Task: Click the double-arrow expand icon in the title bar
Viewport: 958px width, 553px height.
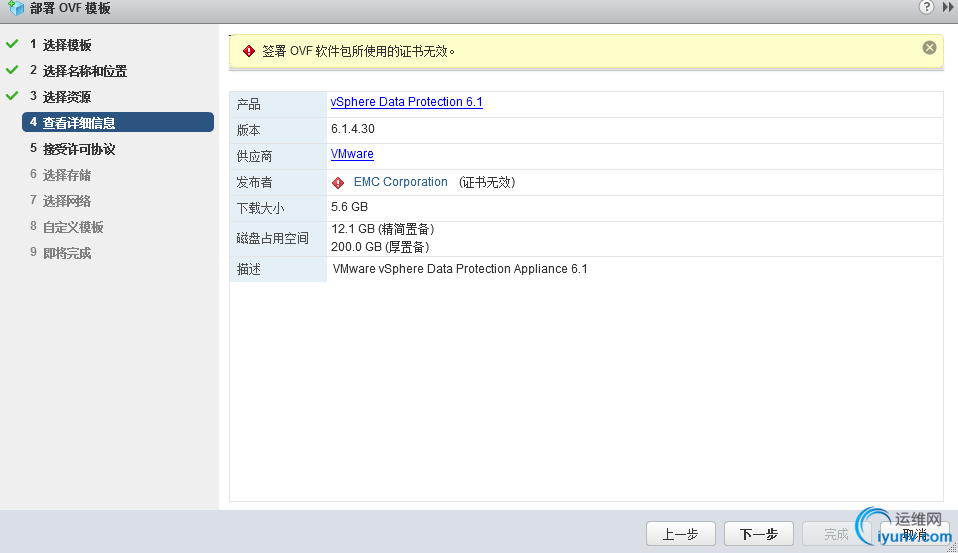Action: (x=948, y=7)
